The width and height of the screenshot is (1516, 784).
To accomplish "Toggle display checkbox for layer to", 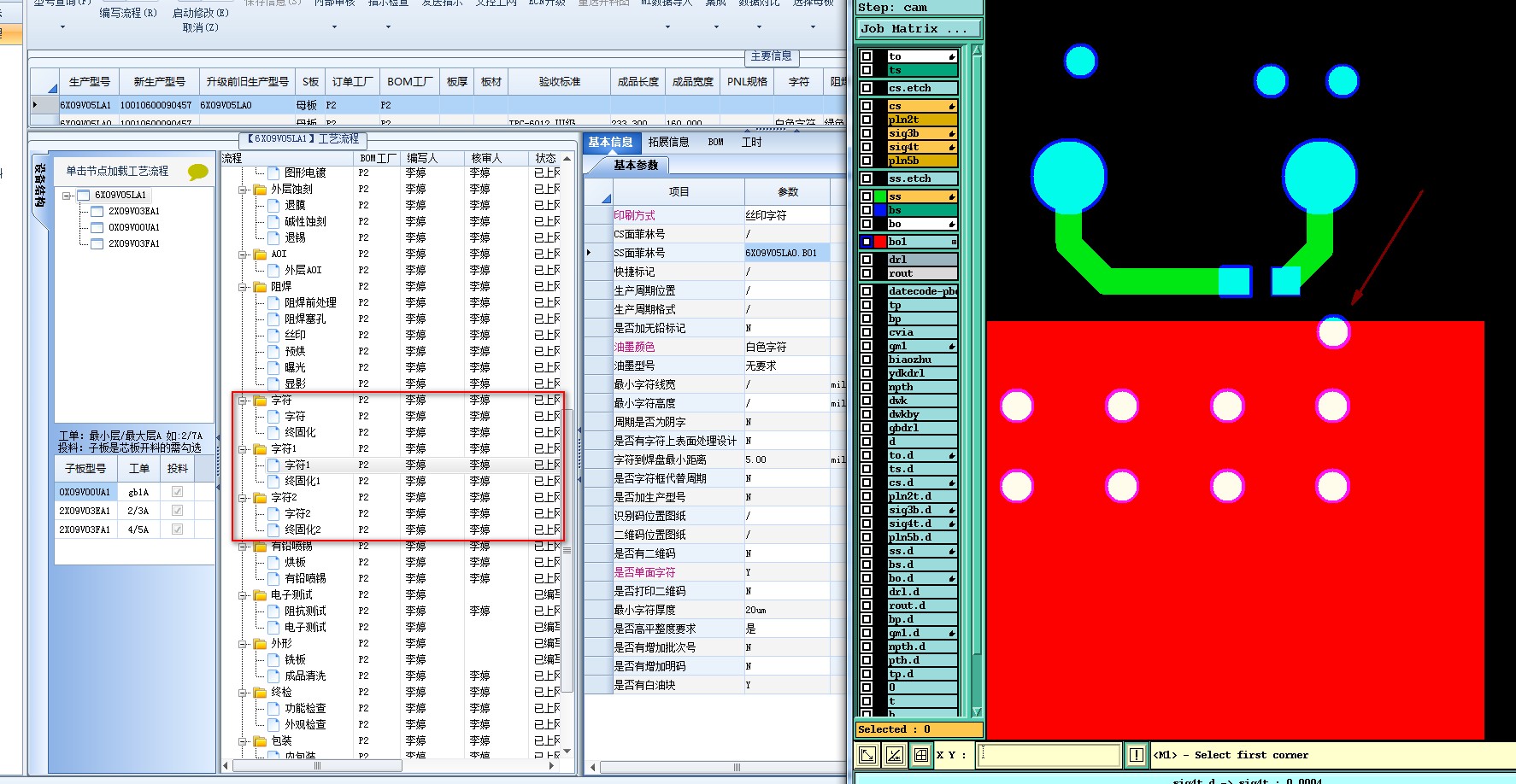I will 867,56.
